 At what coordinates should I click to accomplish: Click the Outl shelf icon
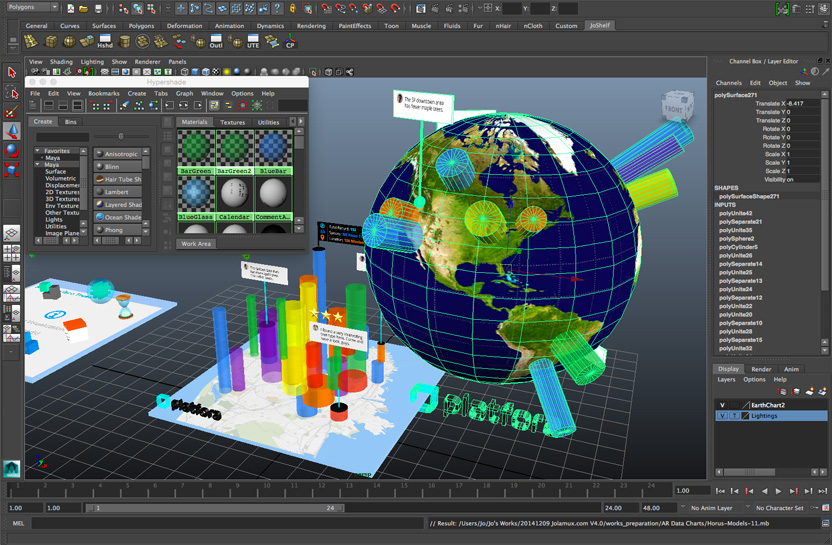[x=216, y=42]
